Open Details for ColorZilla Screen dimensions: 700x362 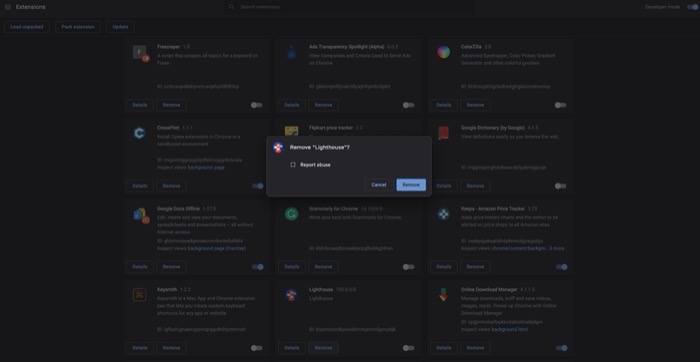pyautogui.click(x=443, y=105)
